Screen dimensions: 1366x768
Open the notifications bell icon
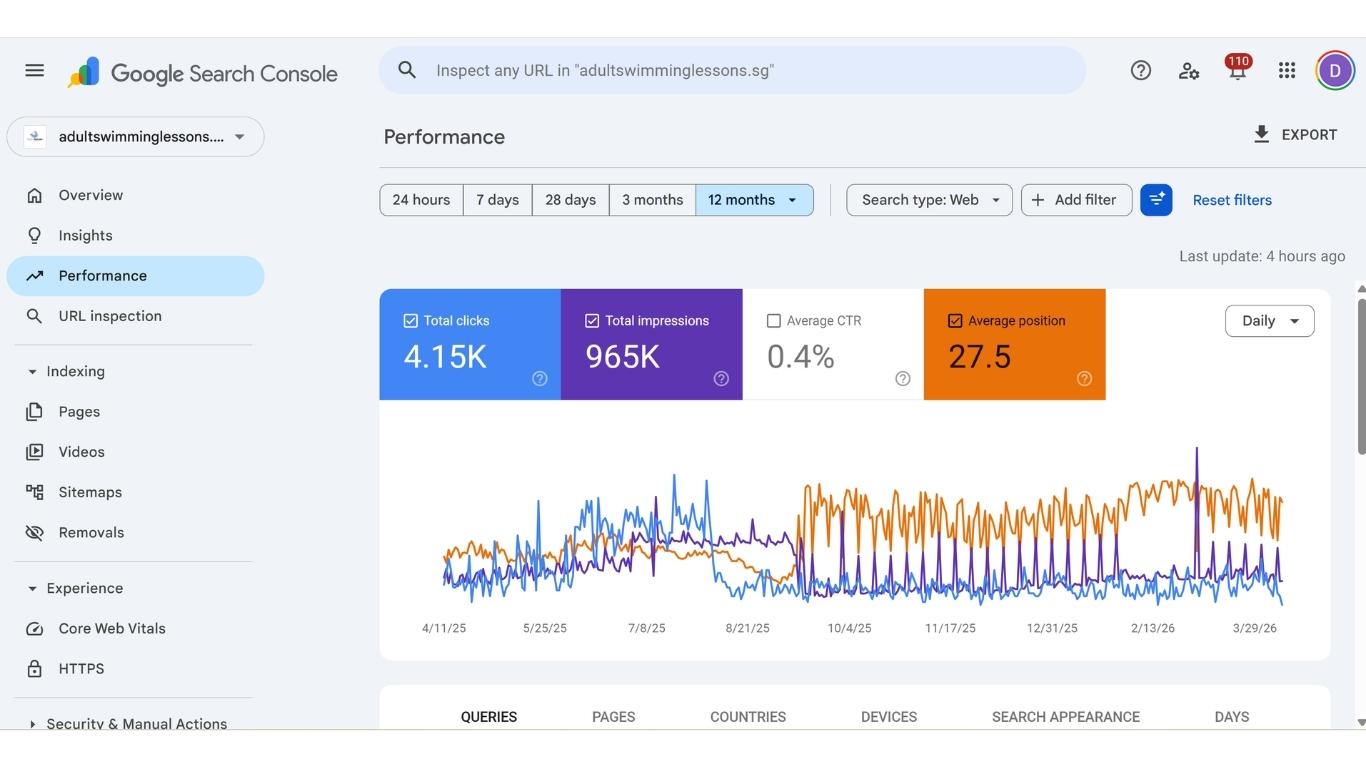(x=1237, y=70)
